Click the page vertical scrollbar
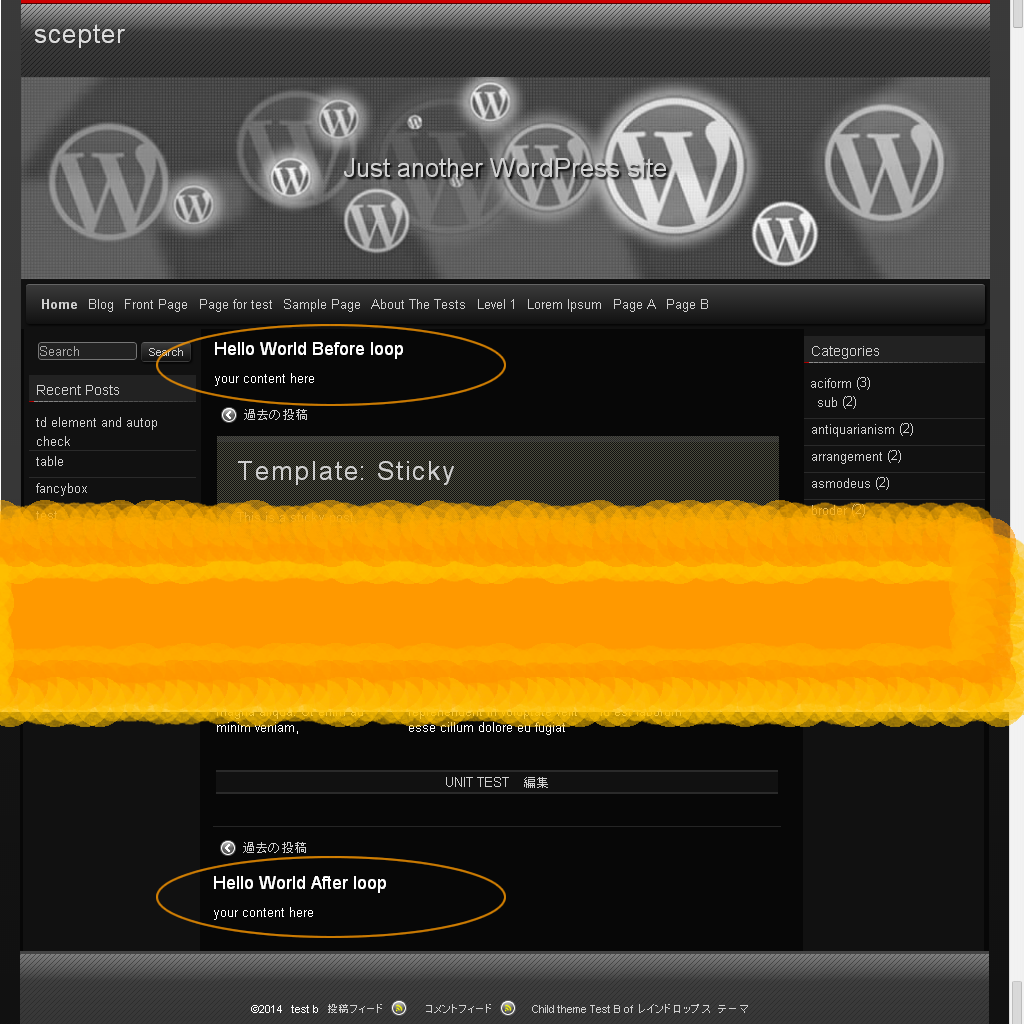1024x1024 pixels. tap(1017, 512)
